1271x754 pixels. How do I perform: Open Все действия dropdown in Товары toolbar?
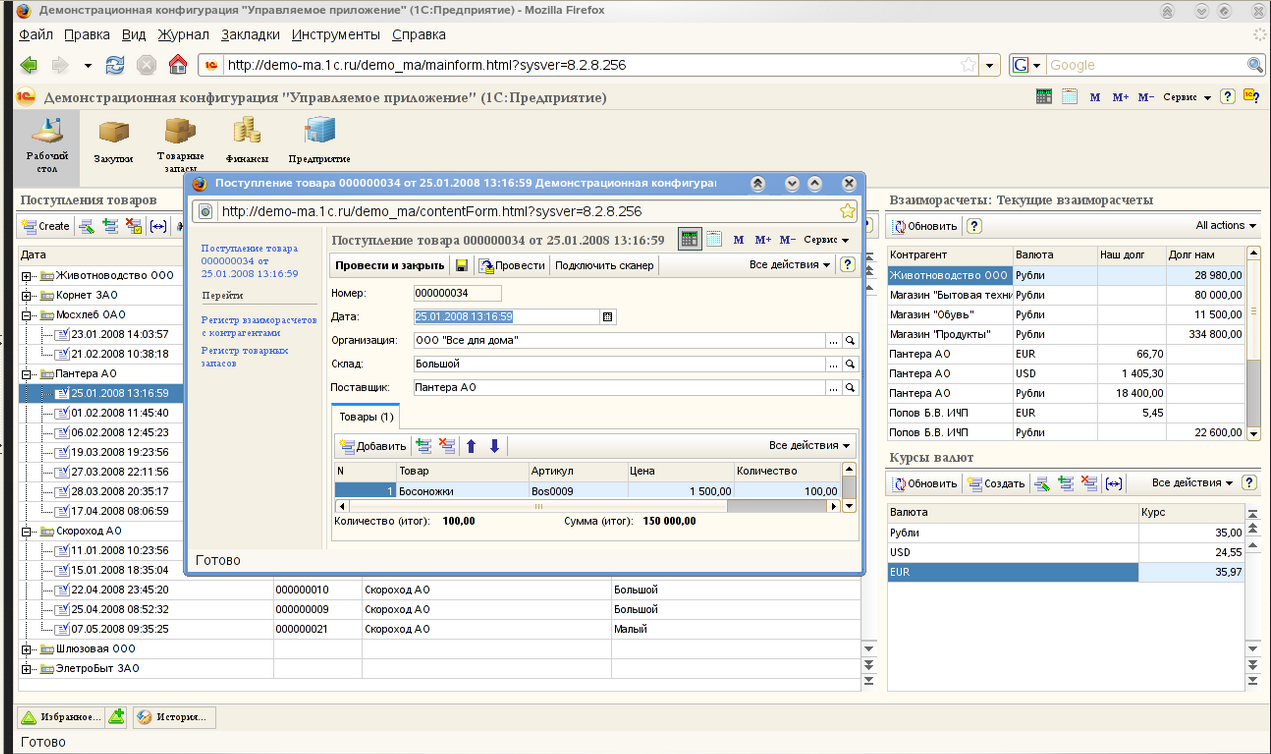810,446
